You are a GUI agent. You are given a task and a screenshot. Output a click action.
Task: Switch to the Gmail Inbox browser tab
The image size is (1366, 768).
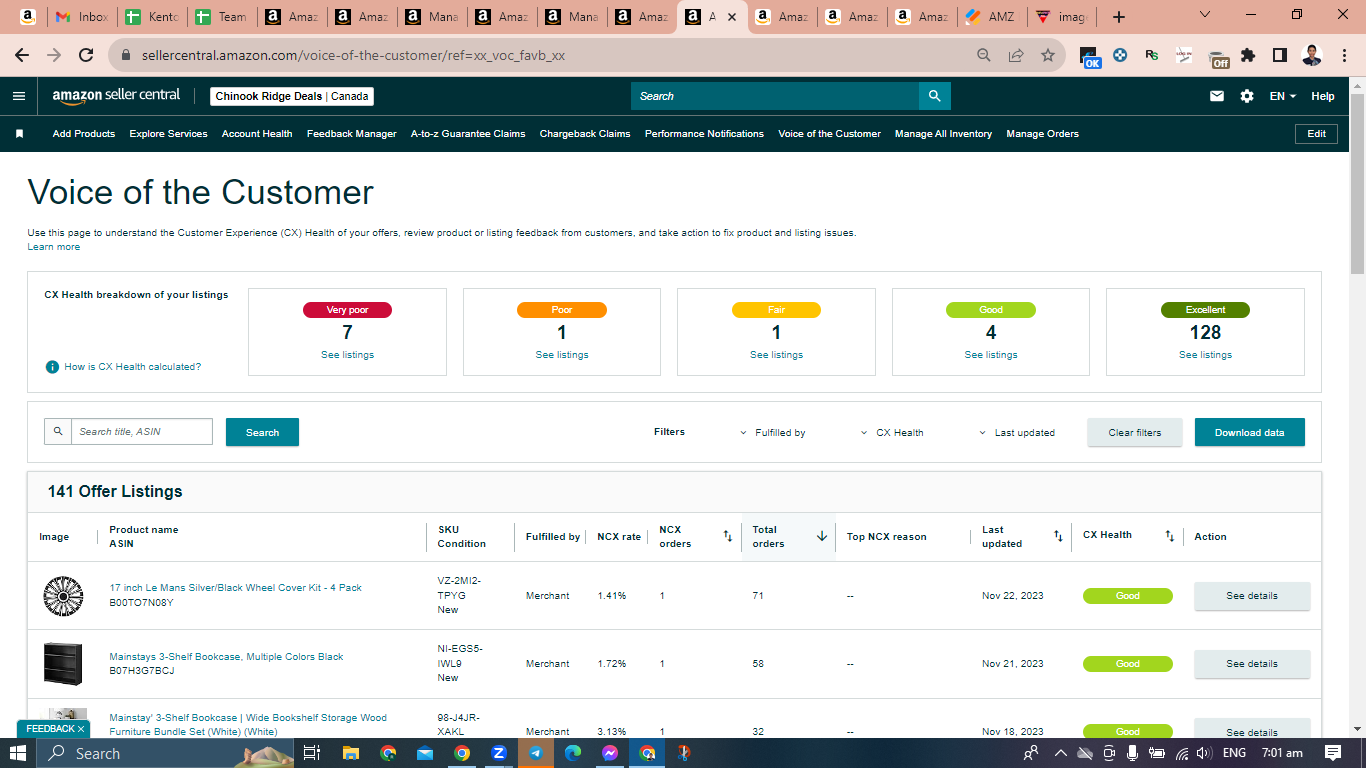(82, 17)
